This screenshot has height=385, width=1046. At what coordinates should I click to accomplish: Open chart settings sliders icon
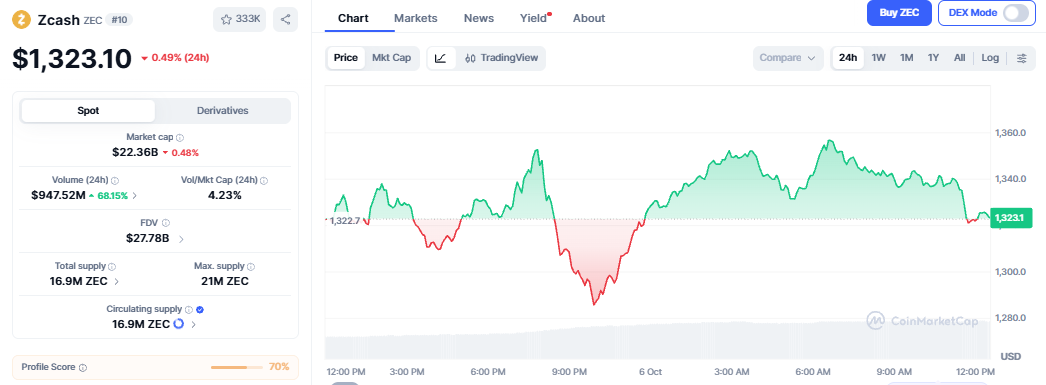pyautogui.click(x=1021, y=58)
